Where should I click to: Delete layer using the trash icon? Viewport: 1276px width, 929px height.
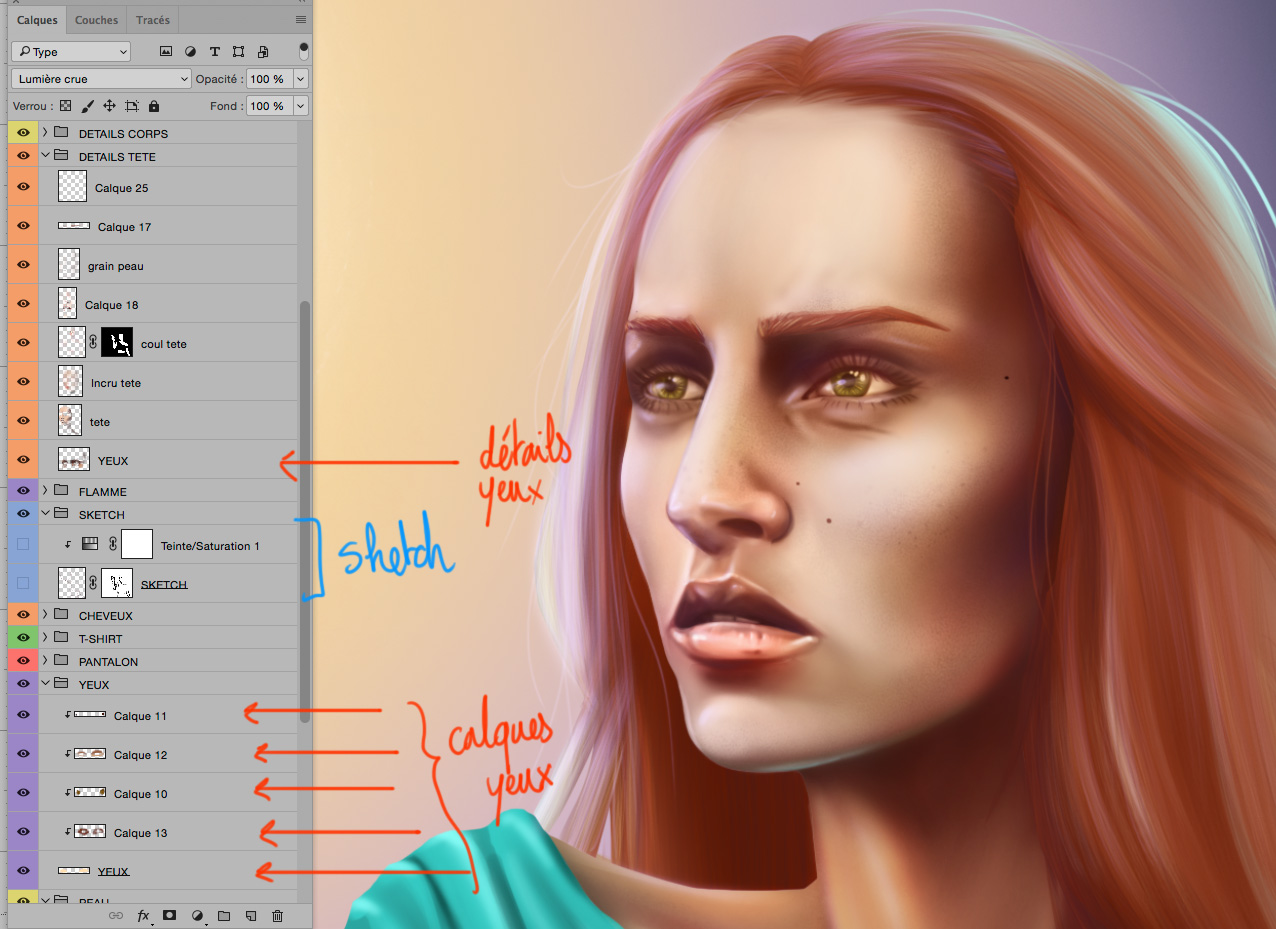tap(278, 915)
